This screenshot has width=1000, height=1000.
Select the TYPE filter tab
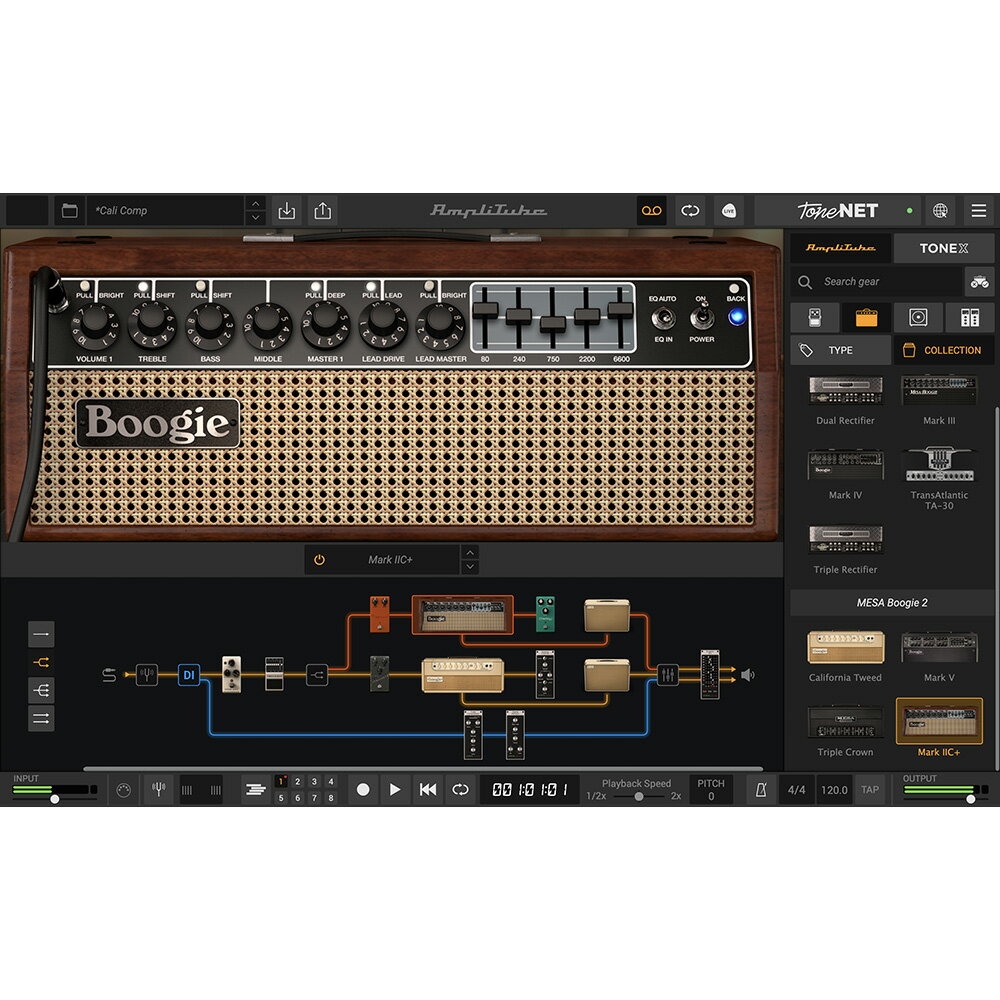click(x=841, y=350)
